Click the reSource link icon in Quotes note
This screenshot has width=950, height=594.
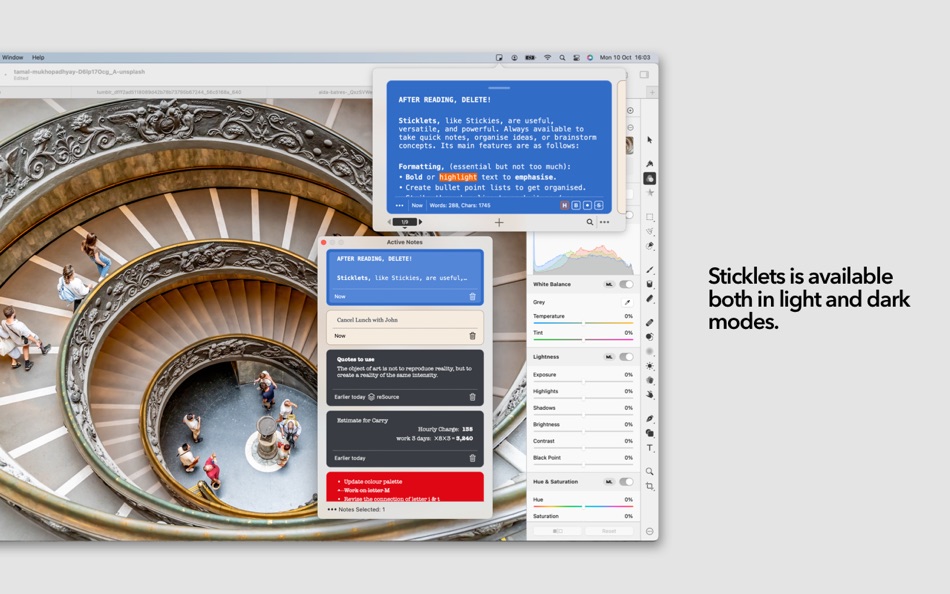[x=371, y=397]
